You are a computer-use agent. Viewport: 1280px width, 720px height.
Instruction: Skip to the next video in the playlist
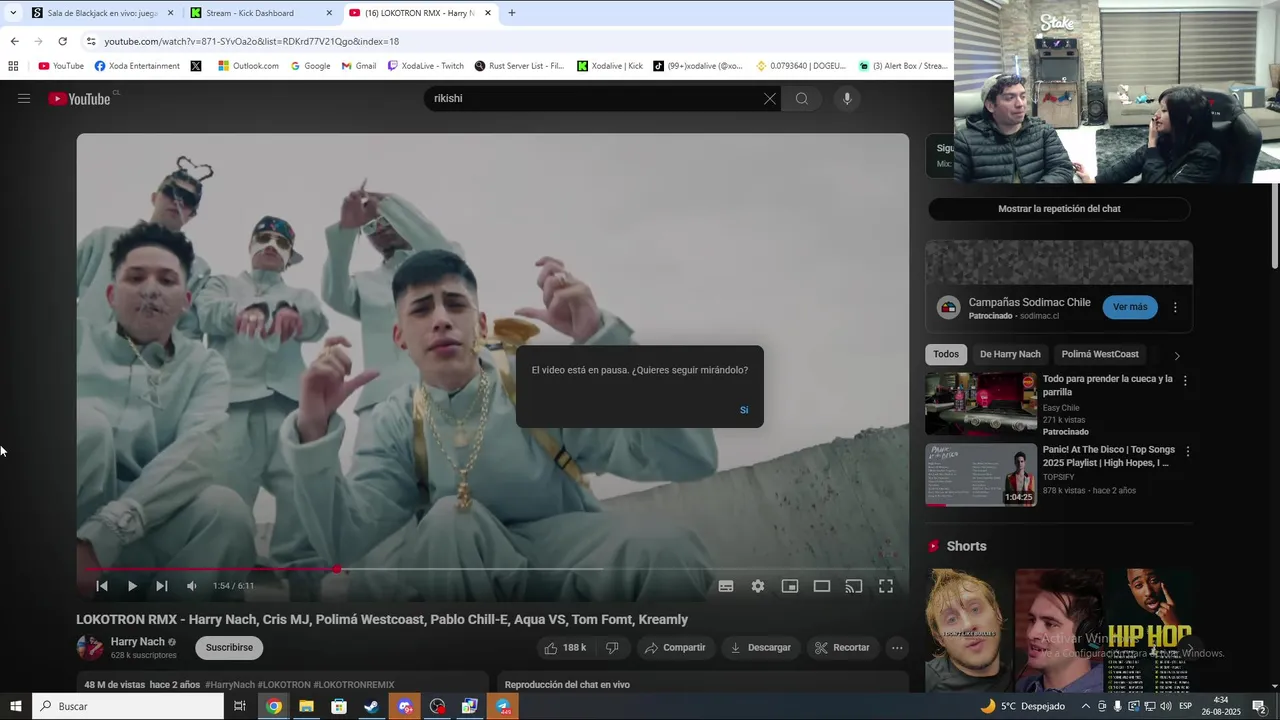162,586
